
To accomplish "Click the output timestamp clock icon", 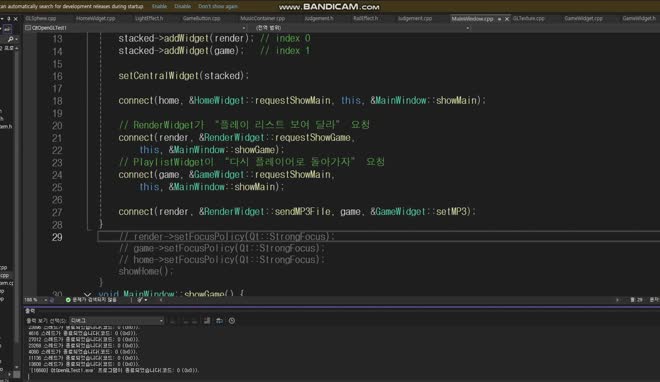I will (x=232, y=321).
